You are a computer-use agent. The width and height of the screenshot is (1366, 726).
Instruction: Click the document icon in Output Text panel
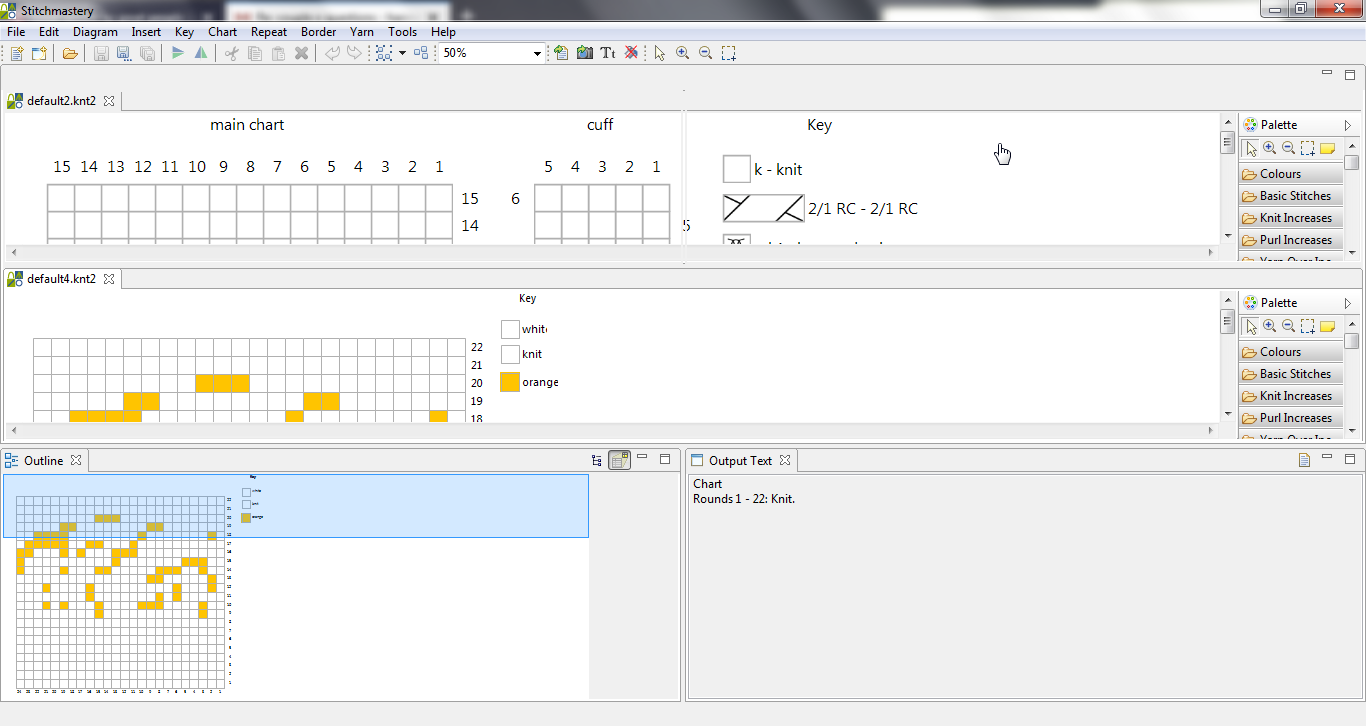pyautogui.click(x=1304, y=460)
